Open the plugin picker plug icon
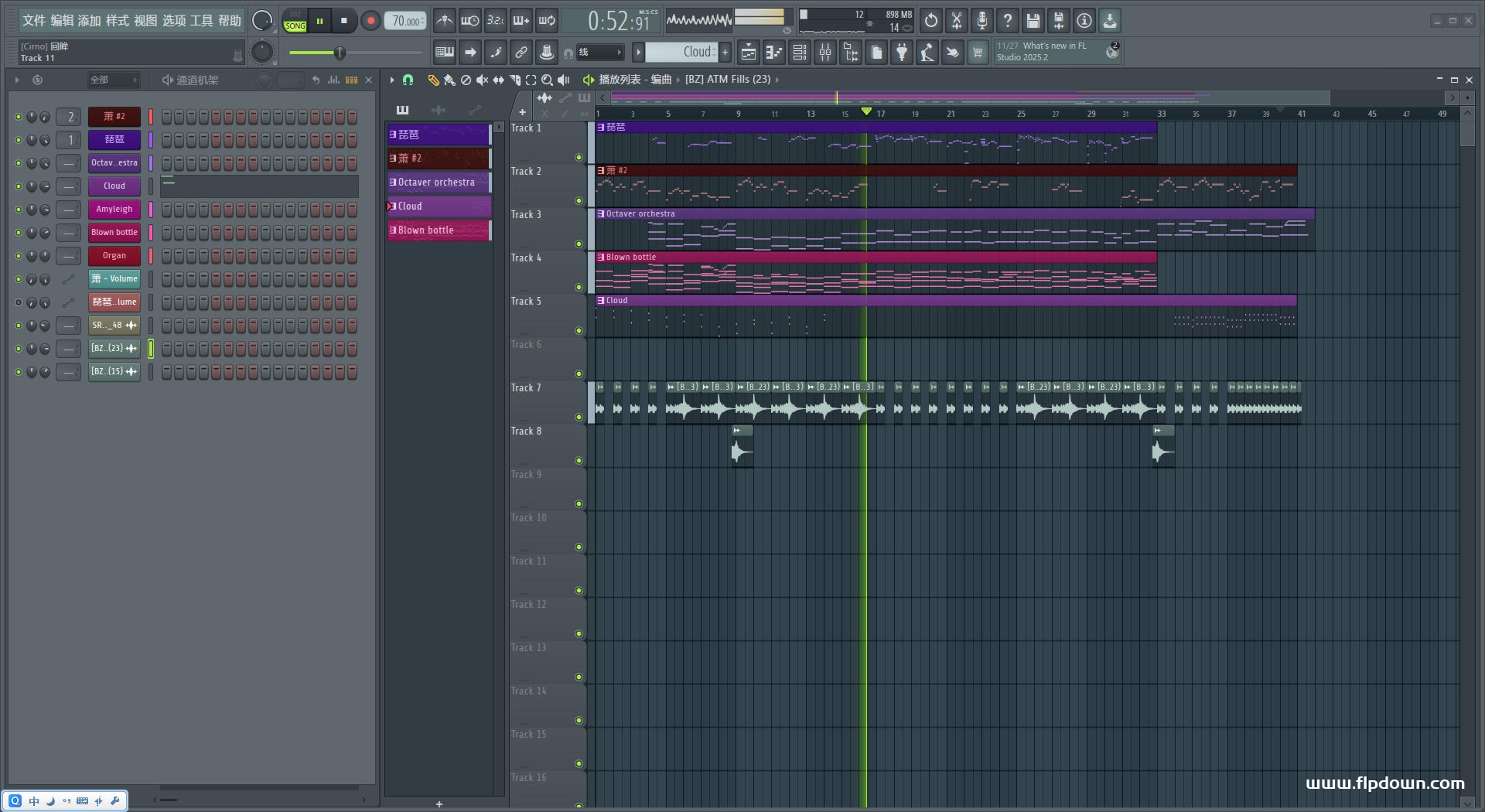1485x812 pixels. click(x=902, y=53)
